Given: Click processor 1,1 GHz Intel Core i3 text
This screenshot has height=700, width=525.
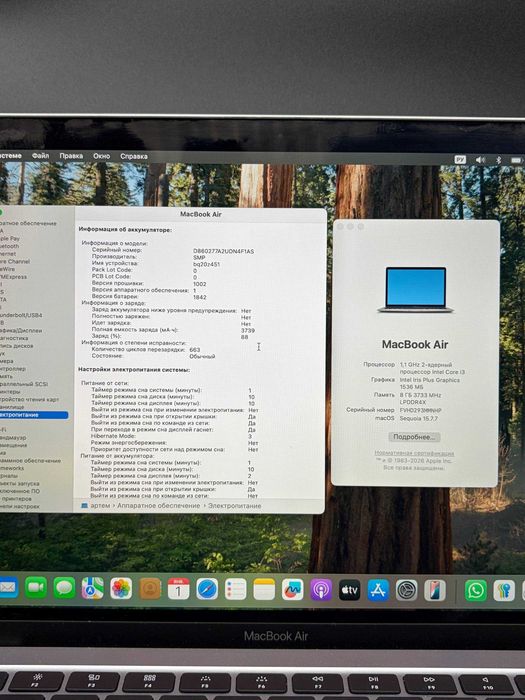Looking at the screenshot, I should coord(432,368).
